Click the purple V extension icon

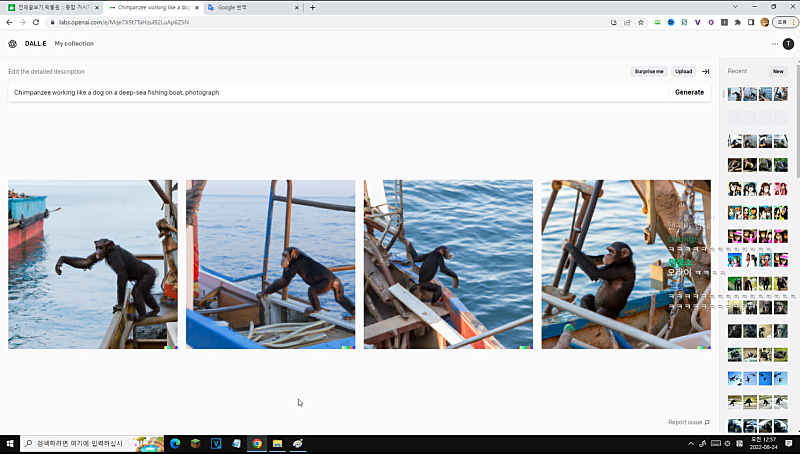click(697, 22)
